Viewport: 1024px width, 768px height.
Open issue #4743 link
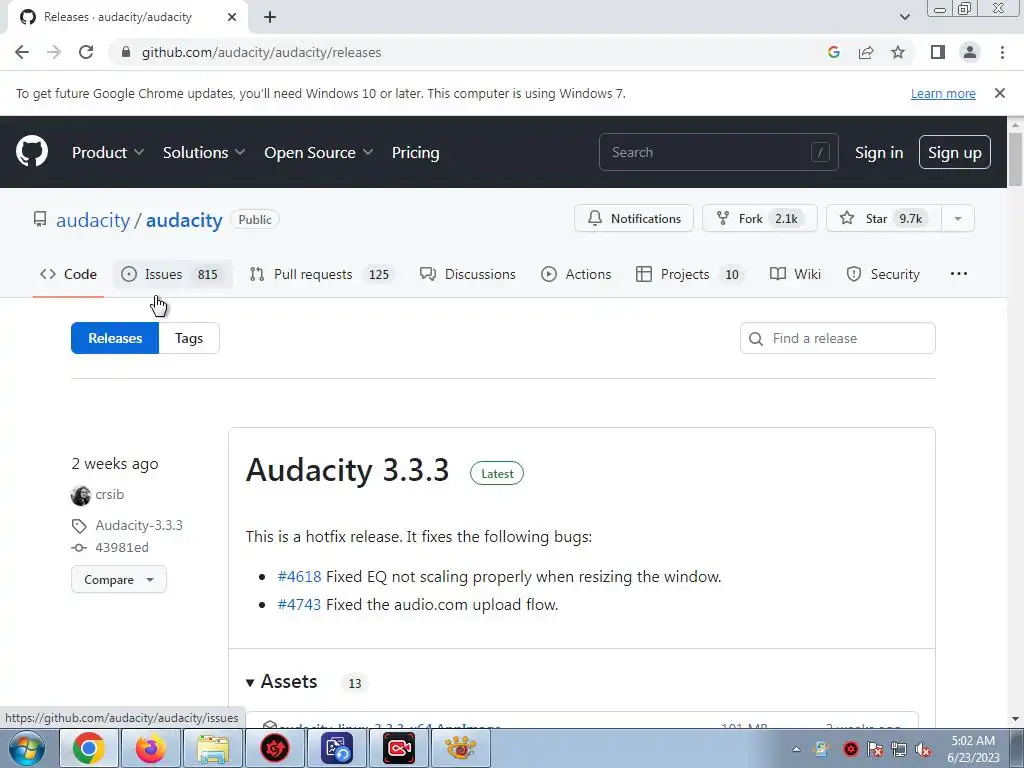point(299,605)
